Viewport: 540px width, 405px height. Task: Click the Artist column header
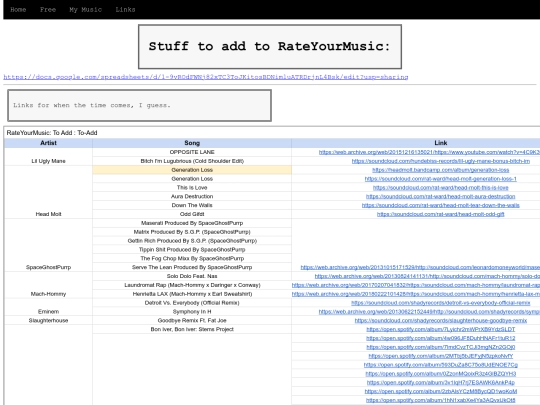48,143
